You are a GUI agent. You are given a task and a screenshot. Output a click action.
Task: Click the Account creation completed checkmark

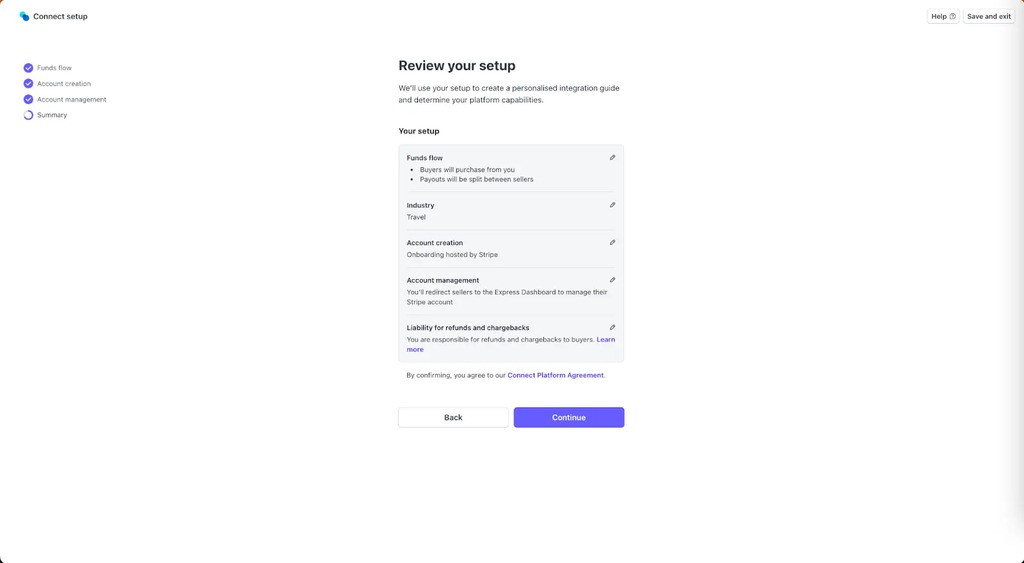28,84
